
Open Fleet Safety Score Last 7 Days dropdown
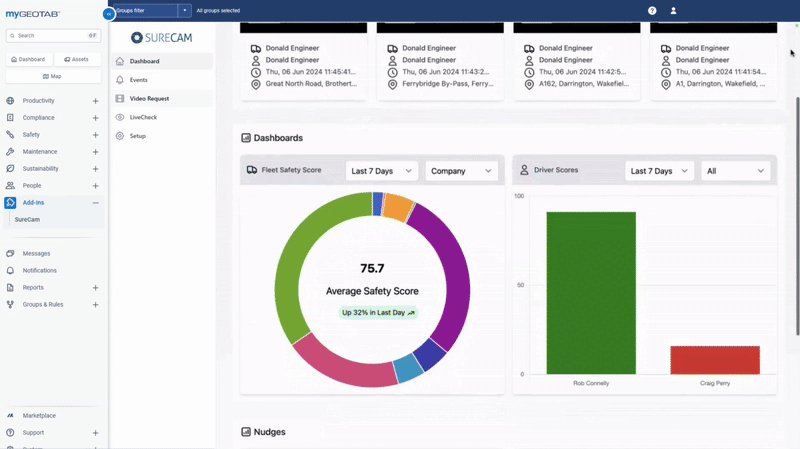[x=381, y=171]
